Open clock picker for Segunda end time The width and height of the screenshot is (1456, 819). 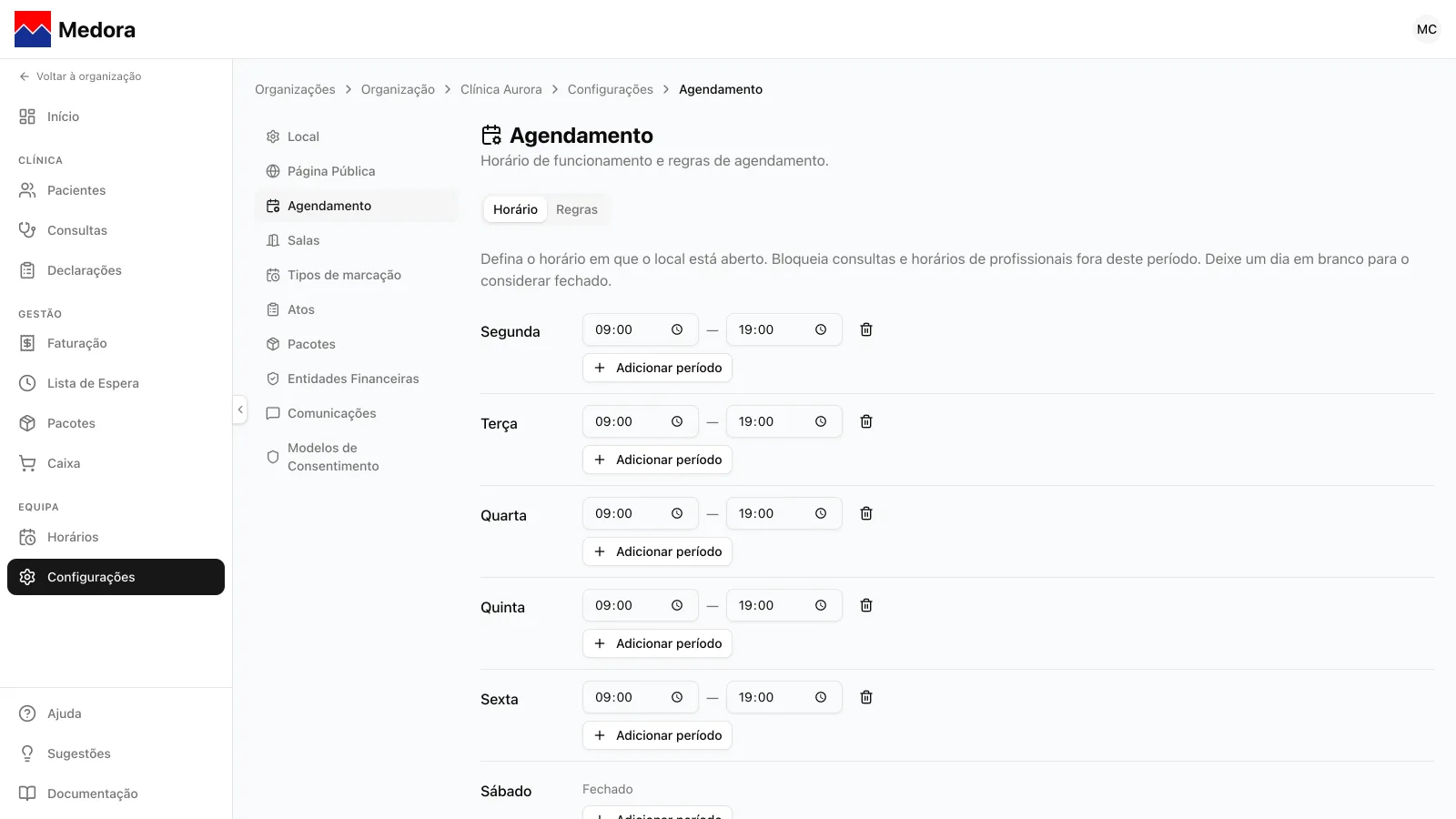(x=821, y=329)
